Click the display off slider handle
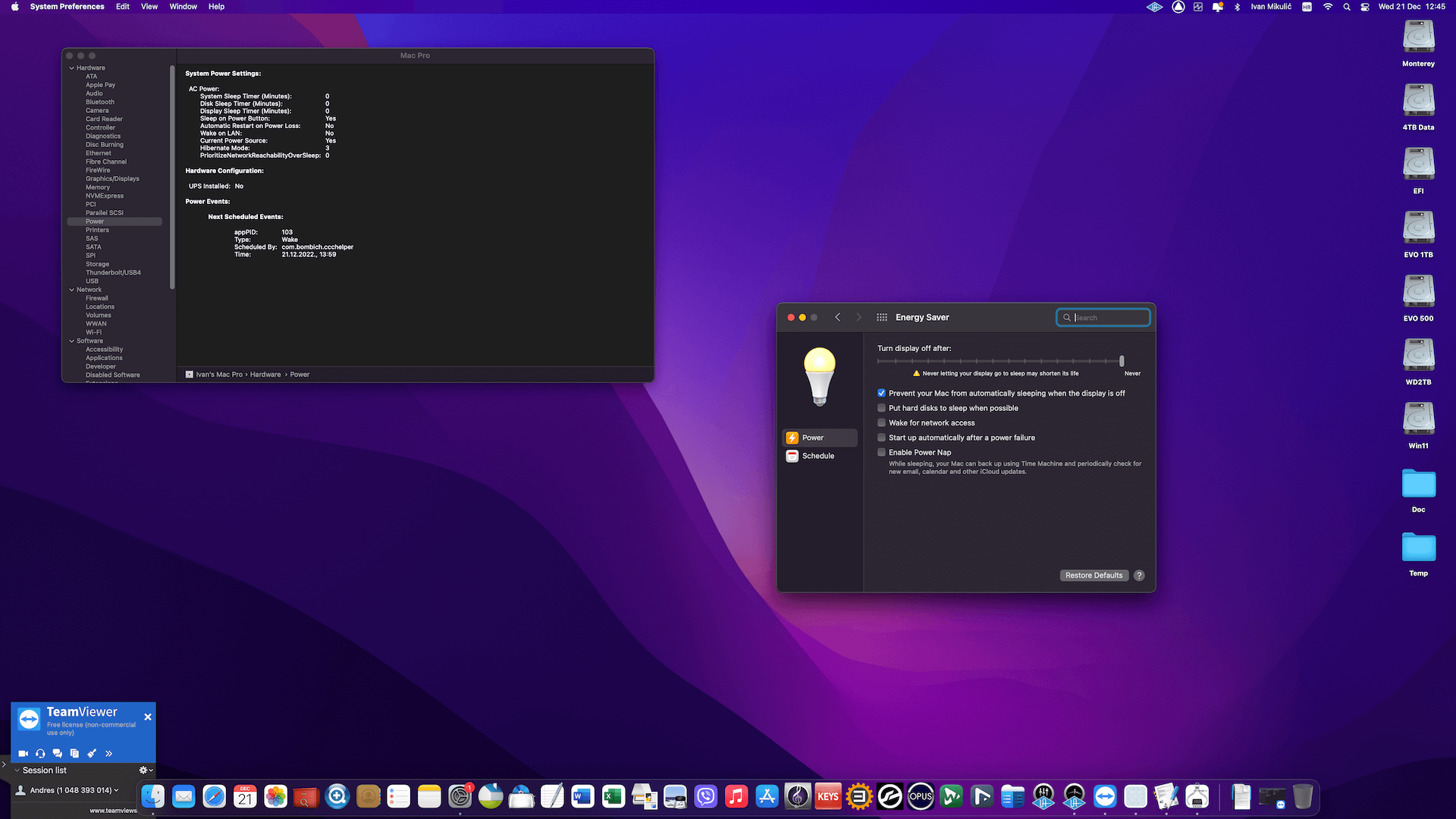Viewport: 1456px width, 819px height. point(1122,361)
